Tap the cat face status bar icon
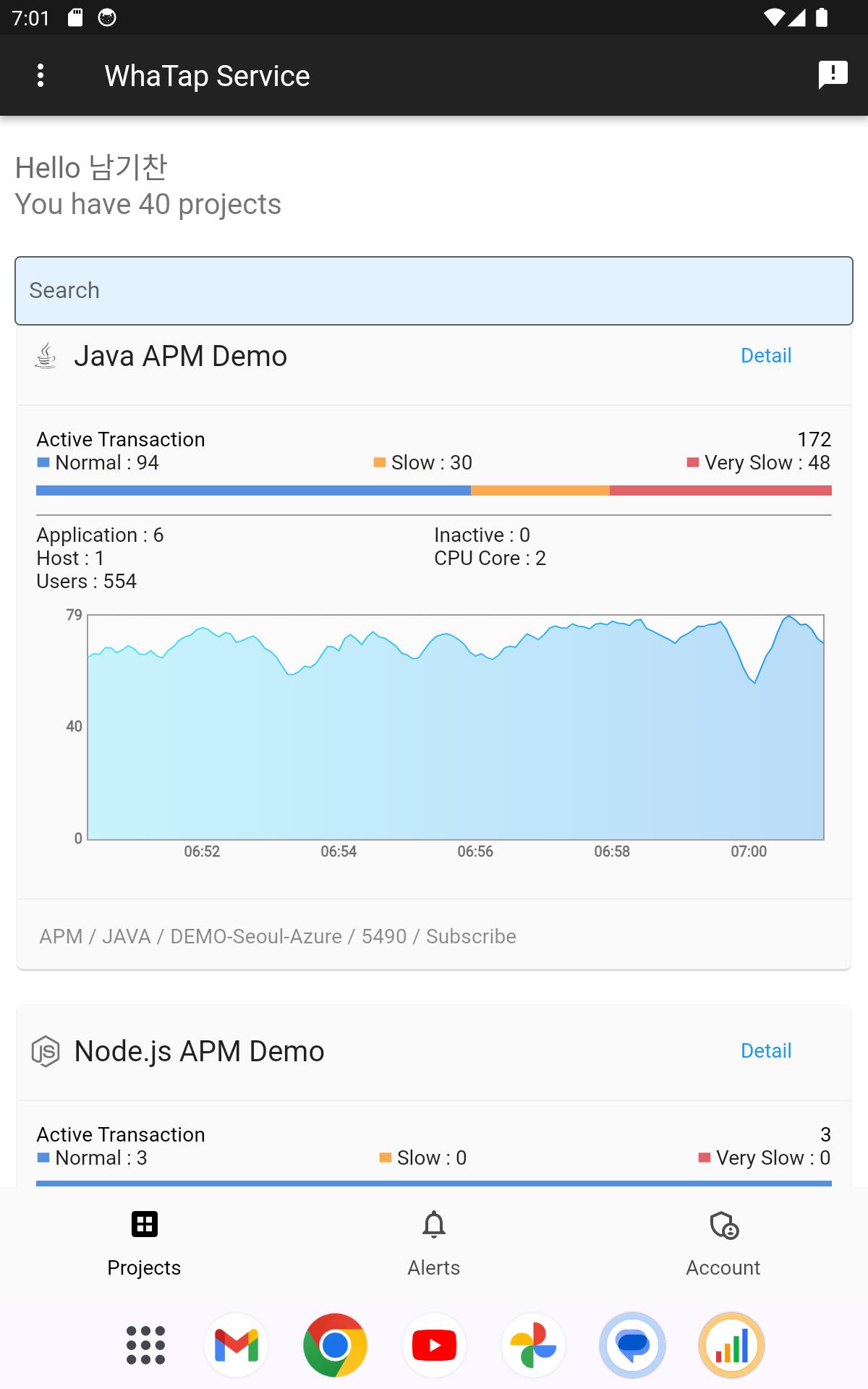The height and width of the screenshot is (1389, 868). click(107, 17)
